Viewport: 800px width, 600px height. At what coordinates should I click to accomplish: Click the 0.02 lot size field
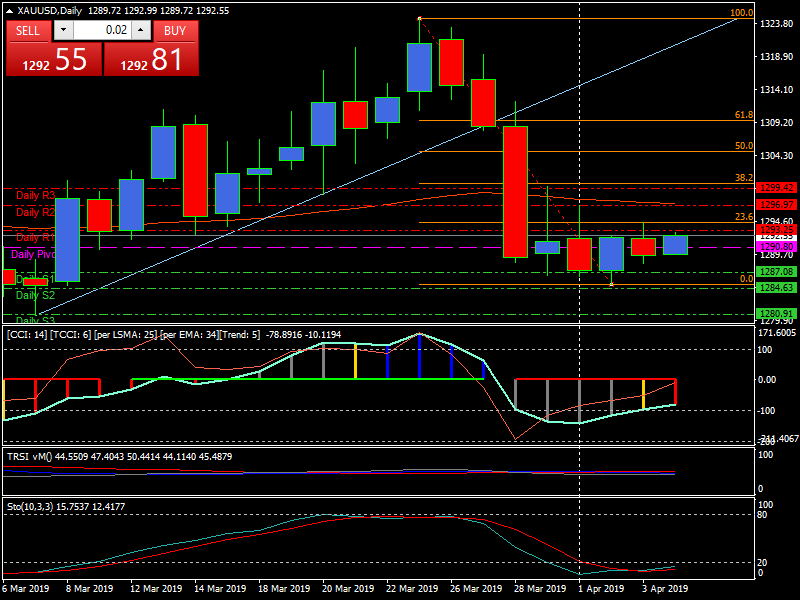pyautogui.click(x=101, y=30)
